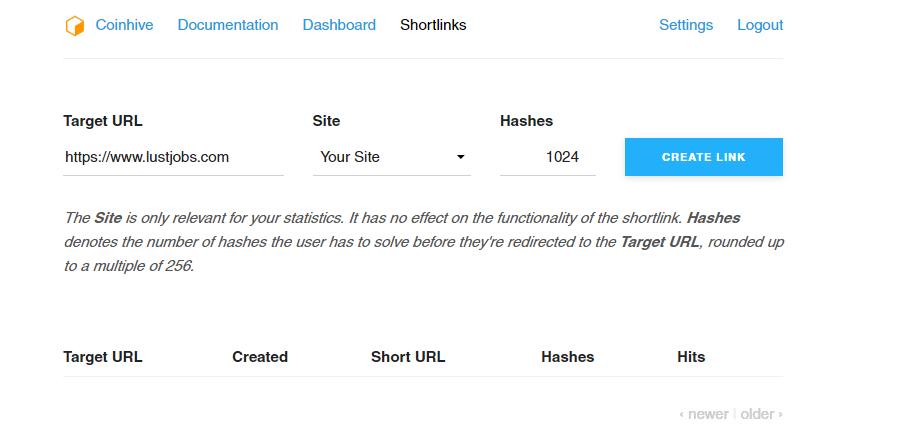This screenshot has height=431, width=912.
Task: Go to older shortlinks page
Action: tap(762, 414)
